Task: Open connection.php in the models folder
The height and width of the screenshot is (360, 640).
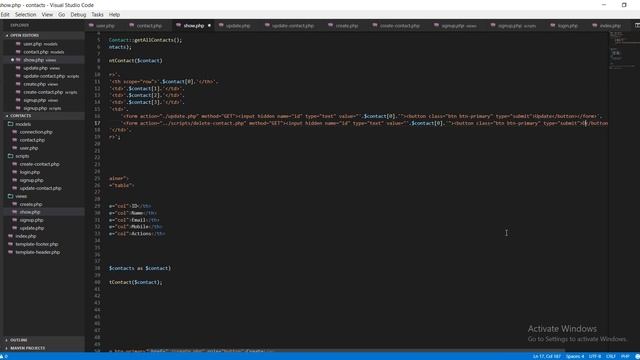Action: click(36, 132)
